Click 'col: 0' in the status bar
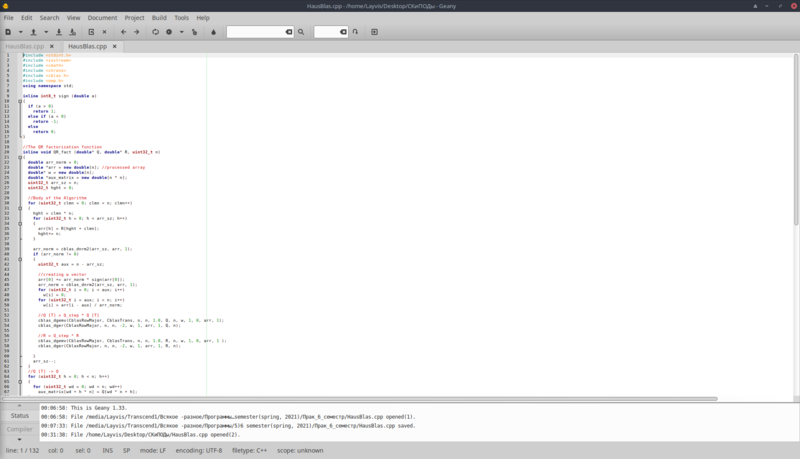This screenshot has width=800, height=459. [56, 450]
